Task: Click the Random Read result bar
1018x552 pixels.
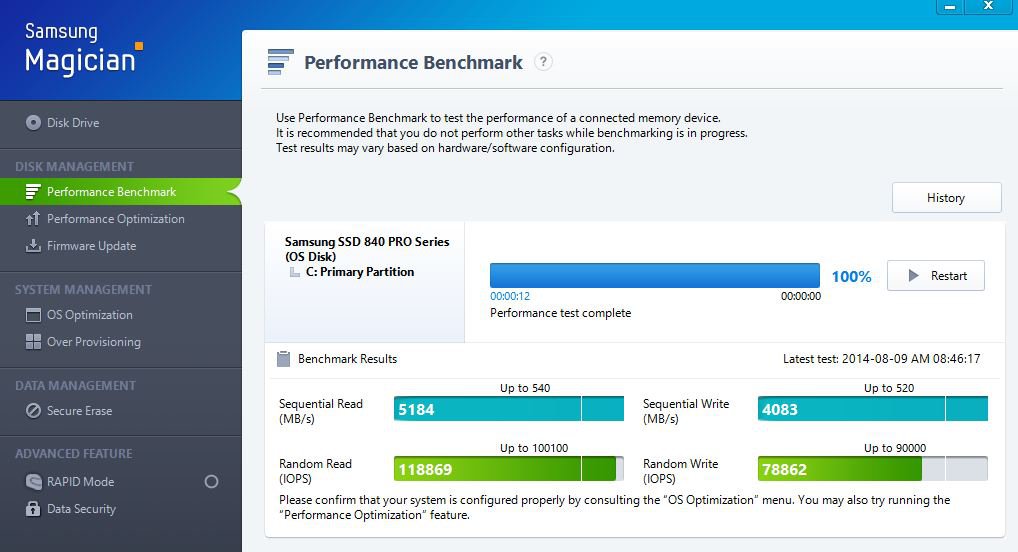Action: point(508,469)
